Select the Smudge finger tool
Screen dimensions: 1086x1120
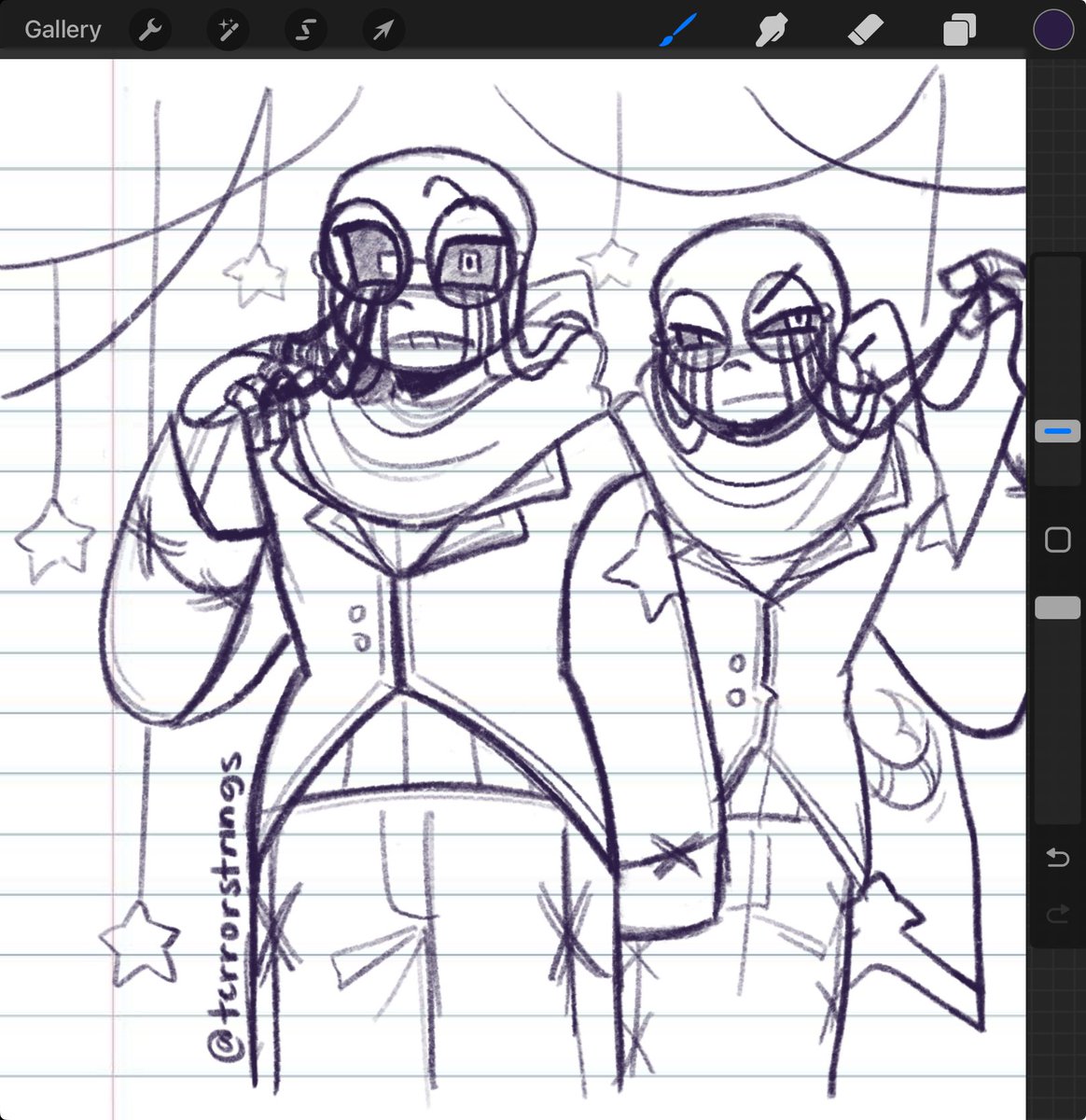click(x=772, y=31)
